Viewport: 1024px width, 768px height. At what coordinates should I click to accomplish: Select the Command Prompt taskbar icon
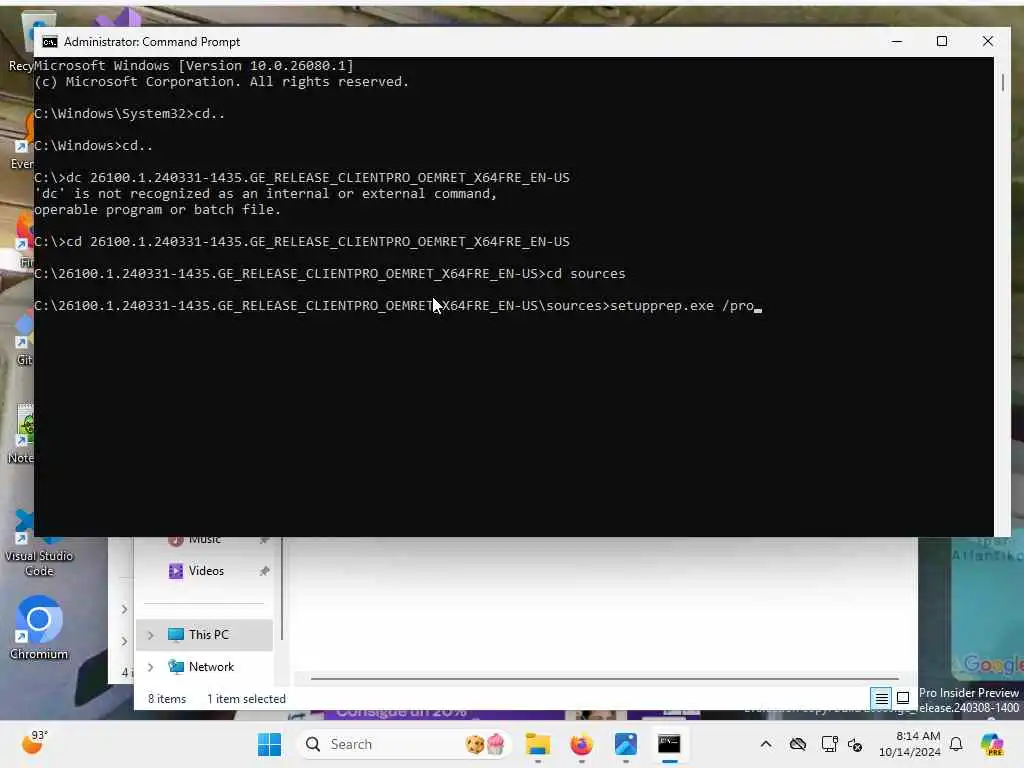(x=669, y=744)
